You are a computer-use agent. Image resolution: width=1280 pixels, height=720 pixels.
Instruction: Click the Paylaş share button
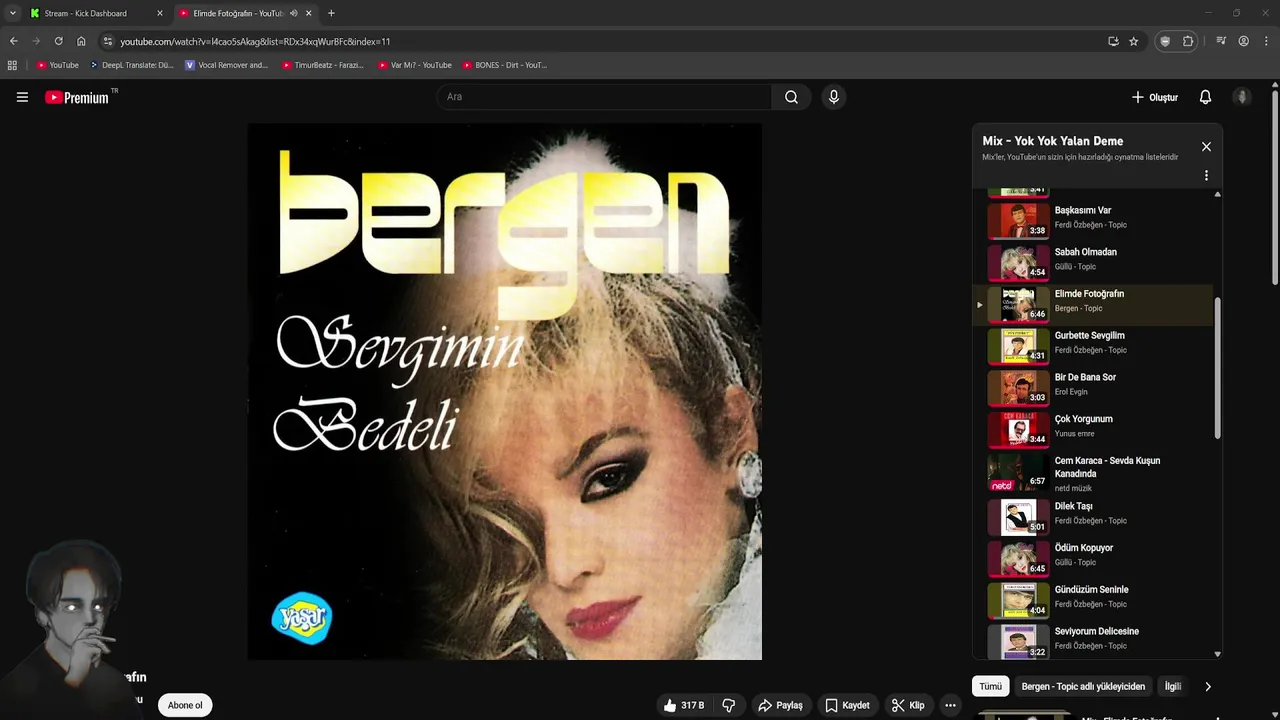coord(780,705)
